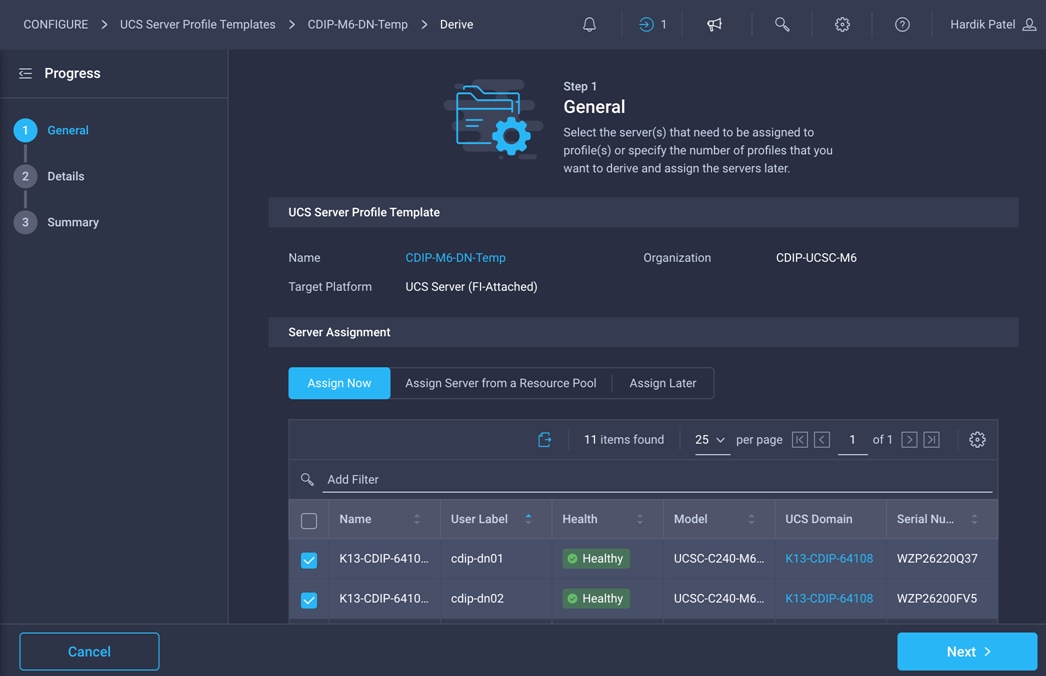Image resolution: width=1046 pixels, height=676 pixels.
Task: Click CDIP-M6-DN-Temp in the breadcrumb
Action: [x=358, y=25]
